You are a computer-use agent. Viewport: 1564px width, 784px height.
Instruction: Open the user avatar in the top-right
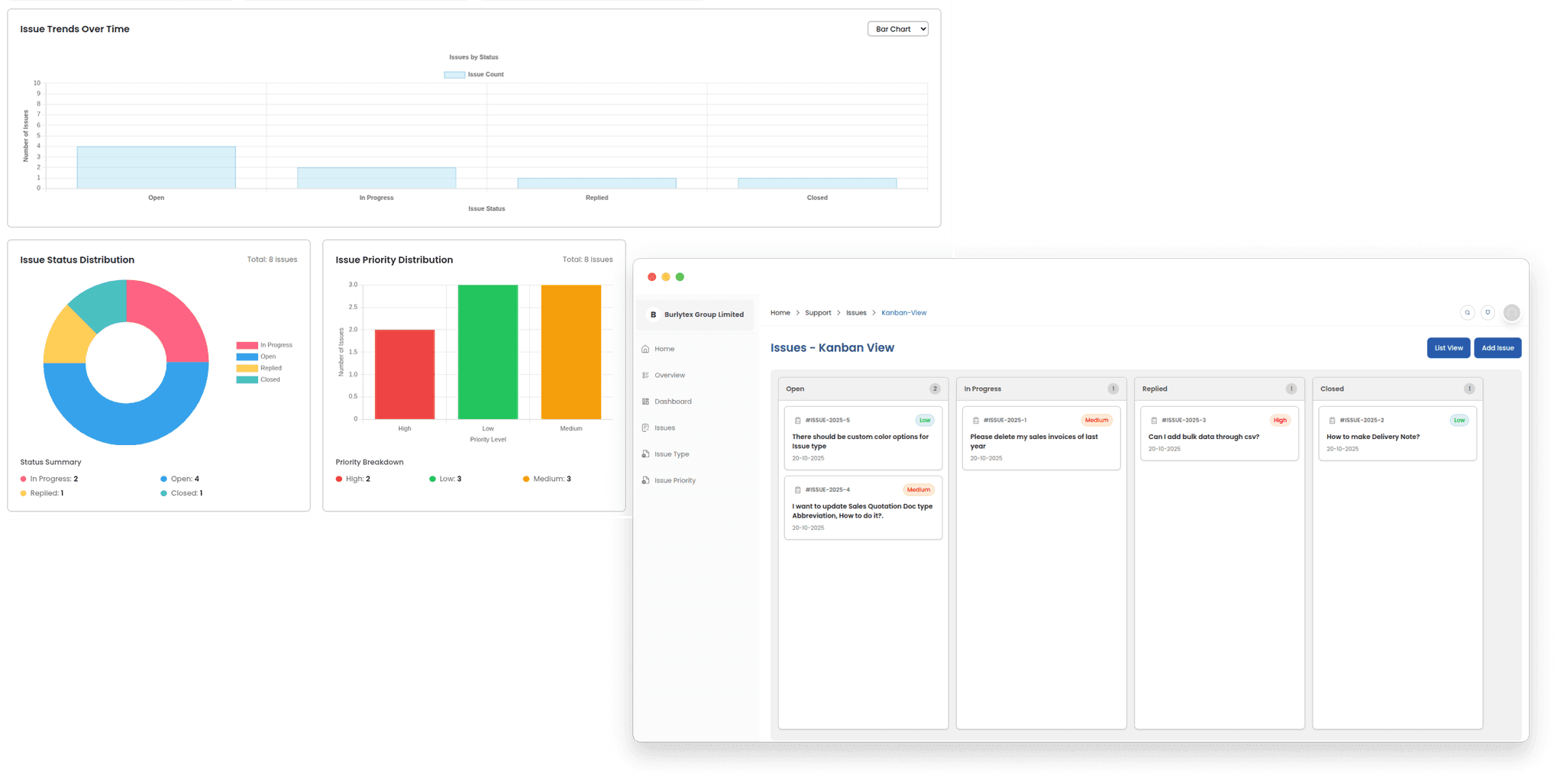[1511, 312]
